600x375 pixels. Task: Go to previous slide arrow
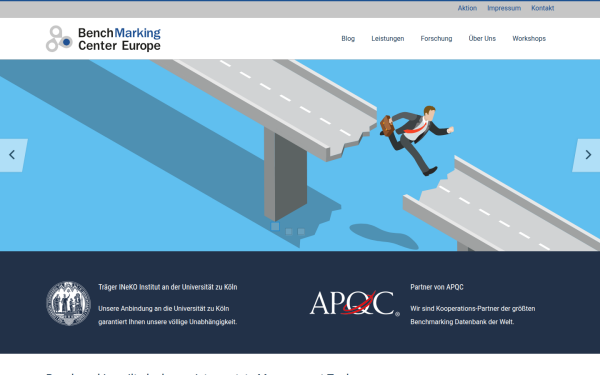click(x=13, y=155)
